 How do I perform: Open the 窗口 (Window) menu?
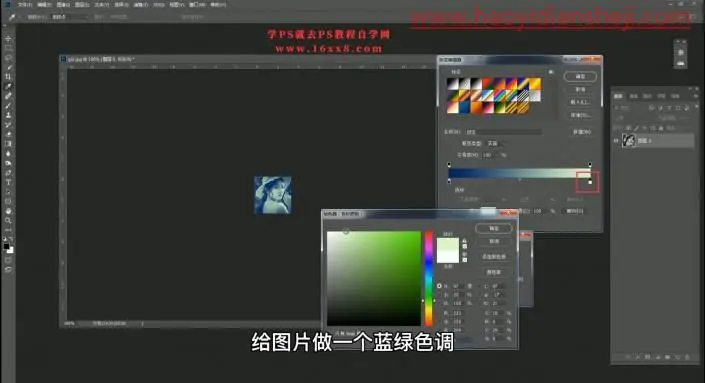[197, 4]
